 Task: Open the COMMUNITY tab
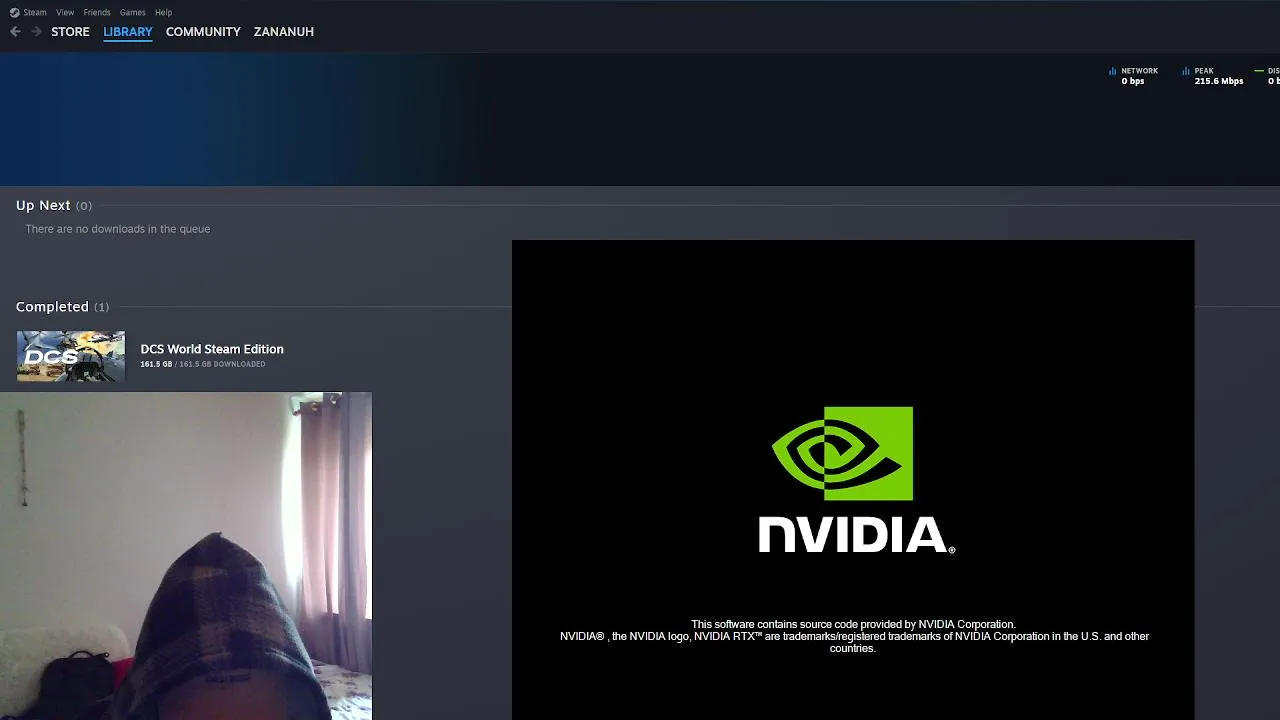point(203,32)
